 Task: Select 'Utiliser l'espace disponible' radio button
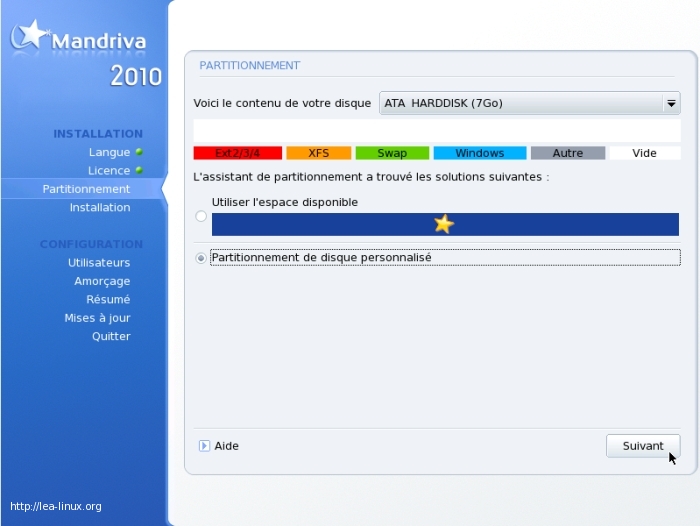tap(201, 215)
